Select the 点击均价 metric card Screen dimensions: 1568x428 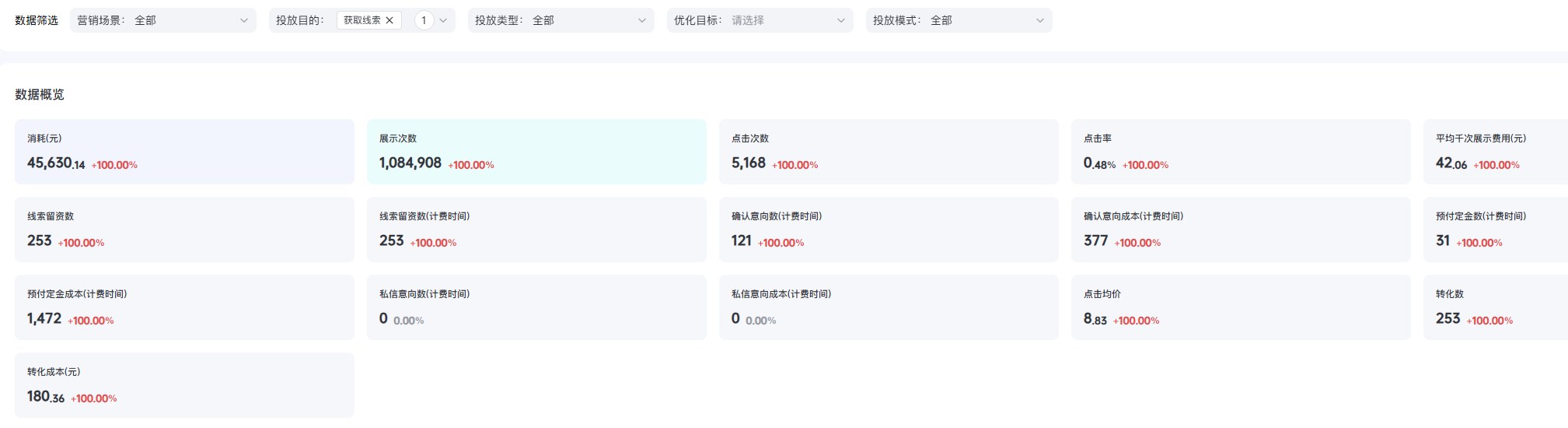[x=1241, y=307]
